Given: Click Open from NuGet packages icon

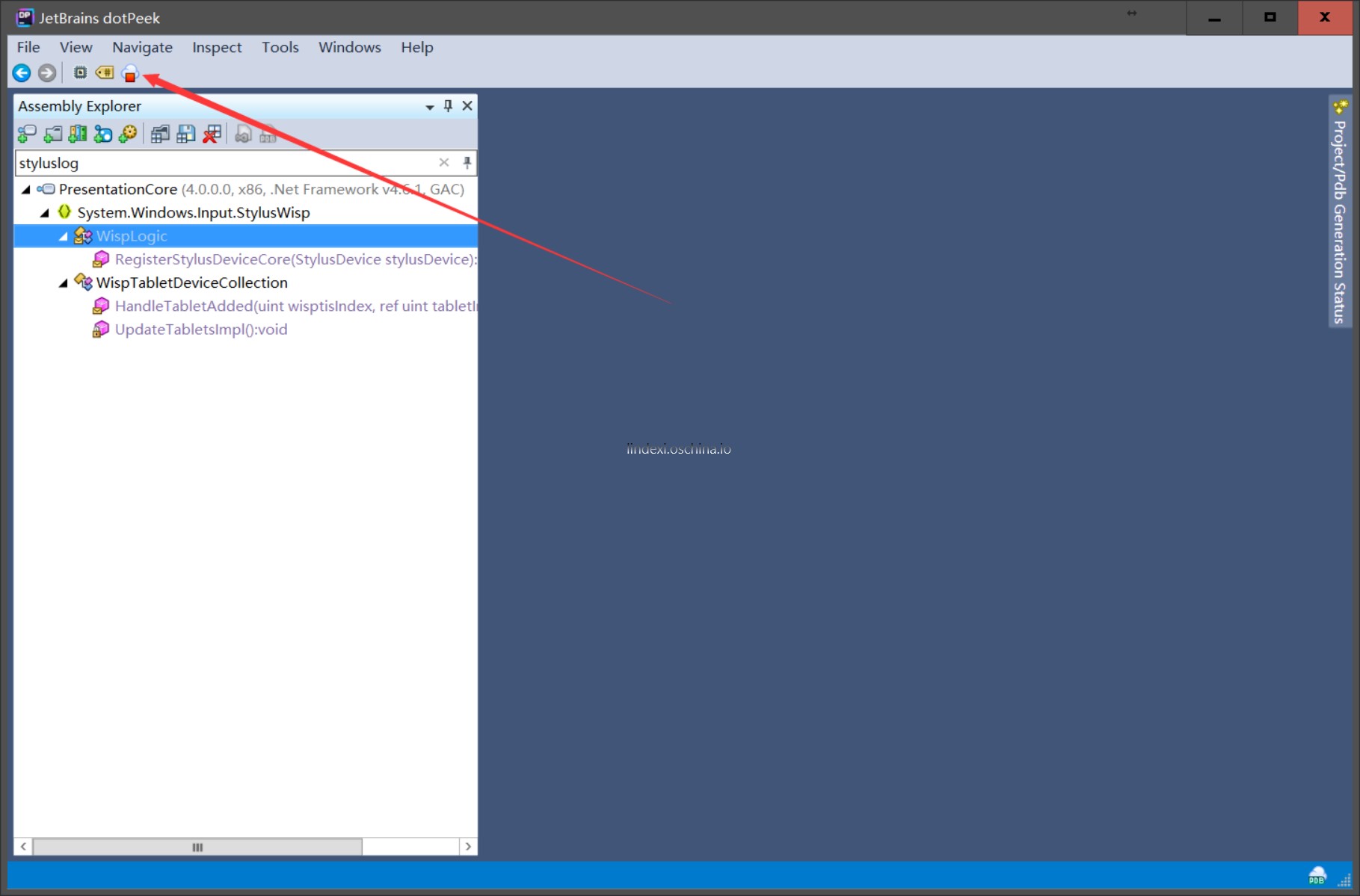Looking at the screenshot, I should click(x=103, y=135).
